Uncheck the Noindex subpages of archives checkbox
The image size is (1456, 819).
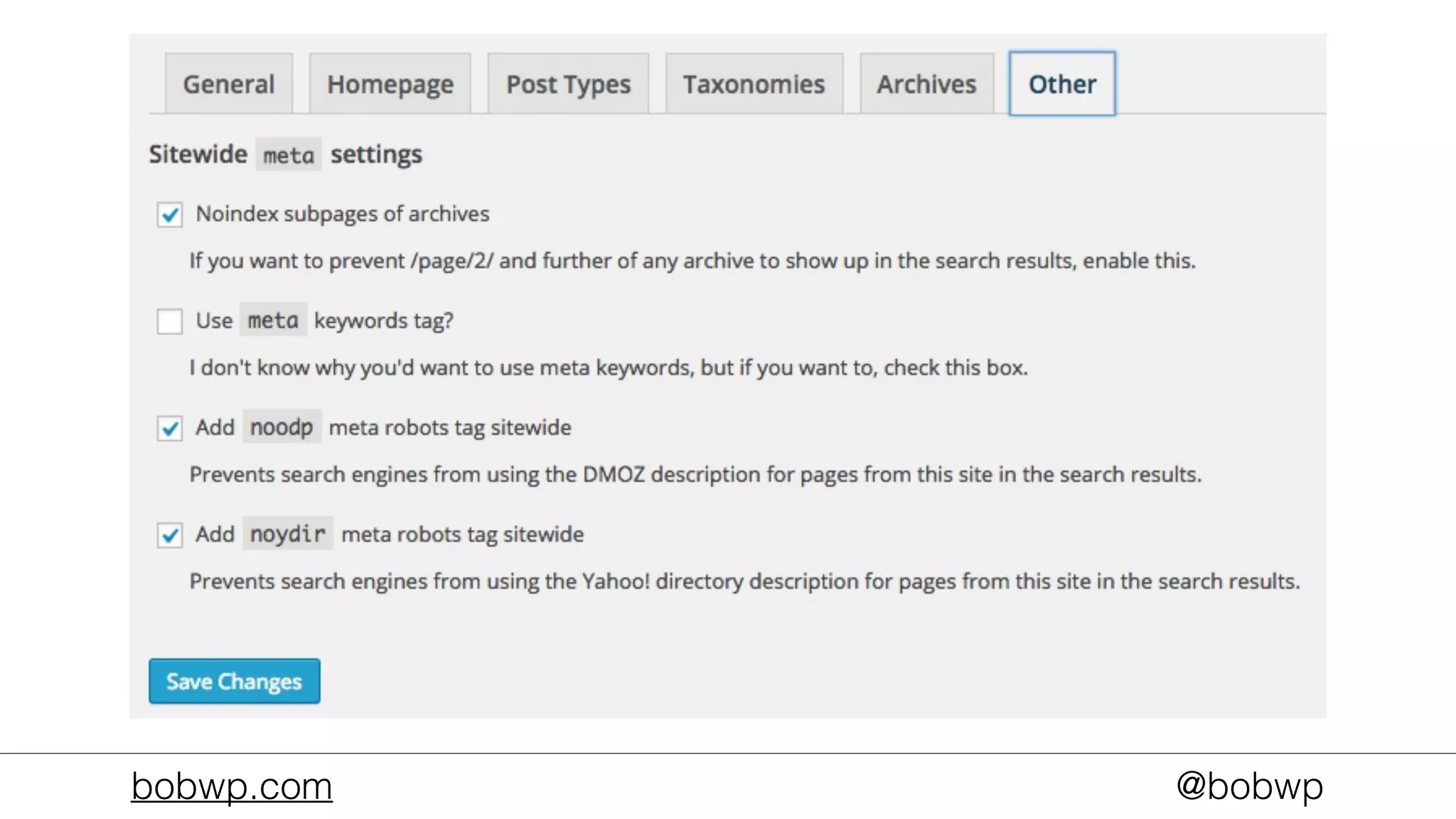(170, 215)
